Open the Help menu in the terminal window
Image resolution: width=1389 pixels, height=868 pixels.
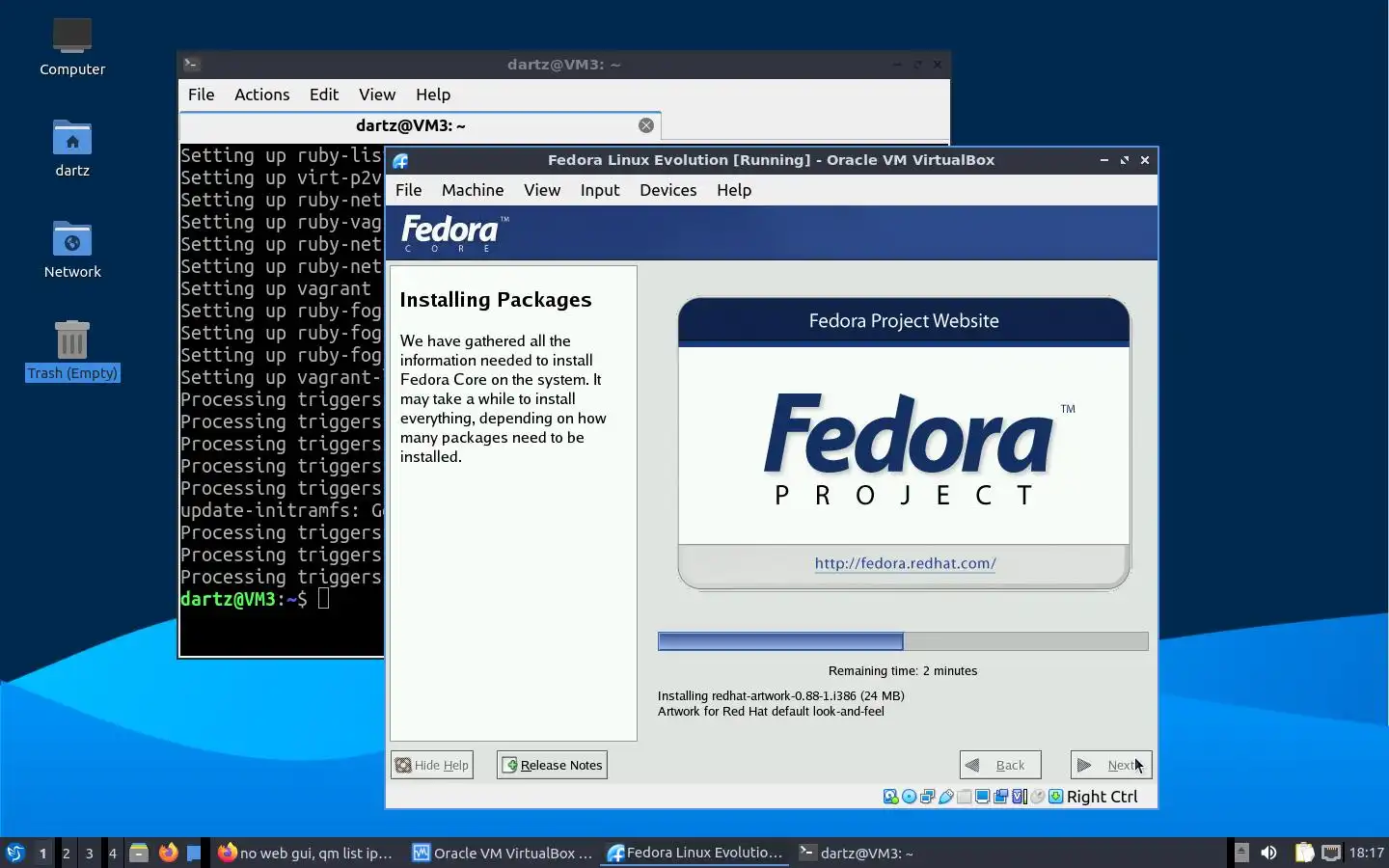[x=433, y=95]
